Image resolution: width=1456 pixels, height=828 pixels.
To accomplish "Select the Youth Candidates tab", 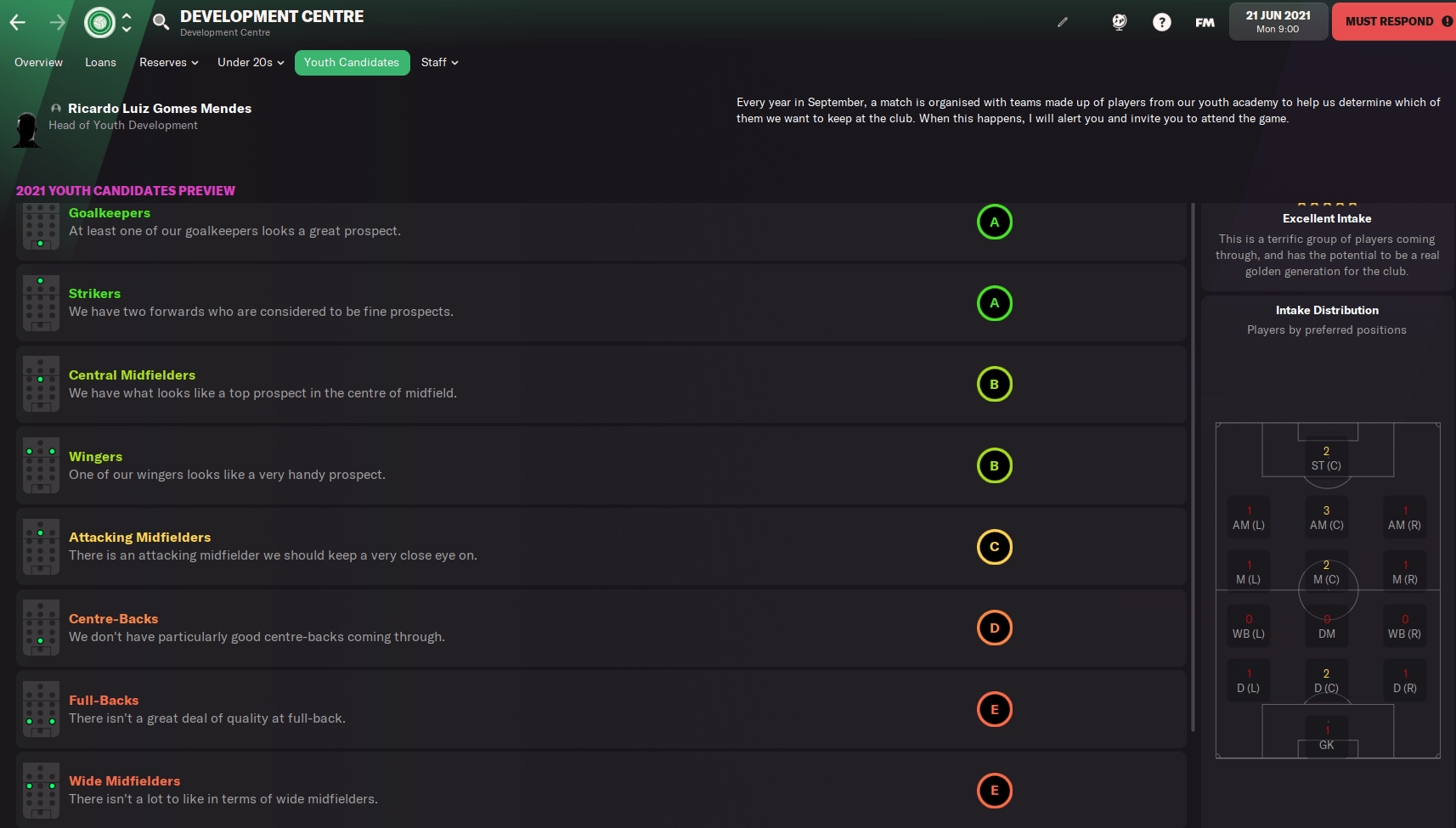I will point(352,62).
